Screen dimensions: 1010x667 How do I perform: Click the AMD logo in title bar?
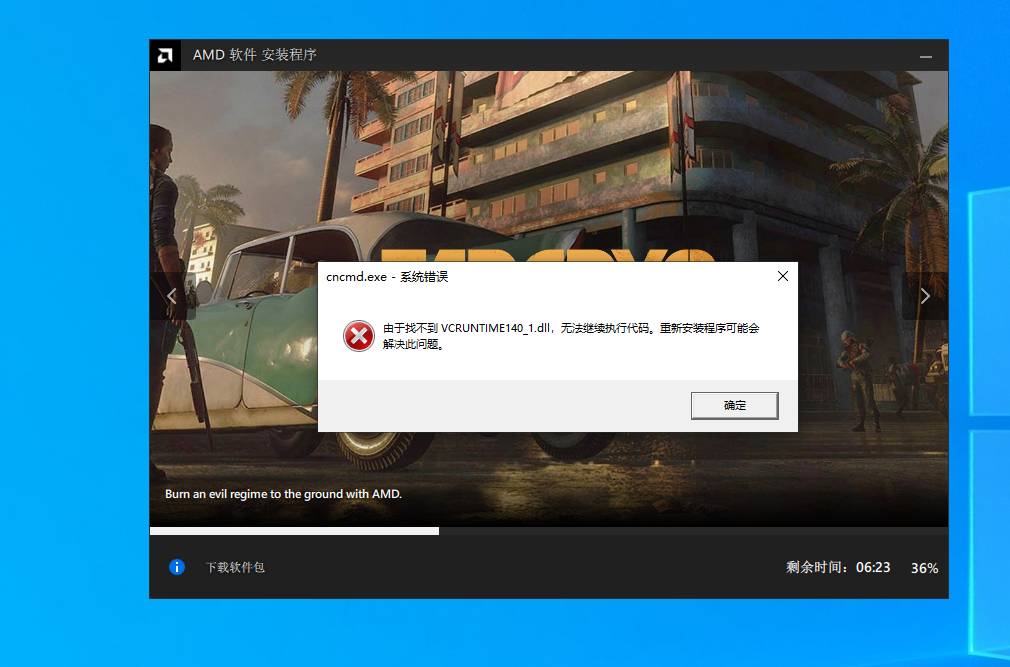point(165,55)
